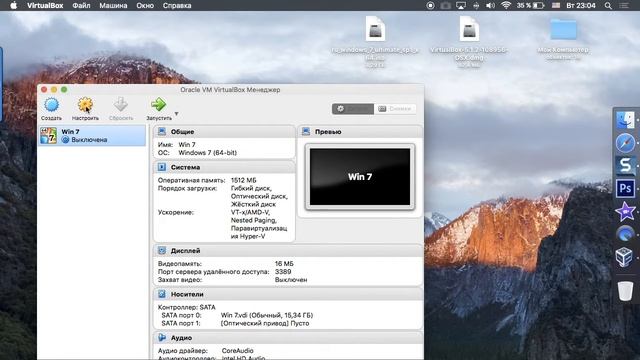This screenshot has width=640, height=360.
Task: Open the Wi-Fi status menu
Action: 506,5
